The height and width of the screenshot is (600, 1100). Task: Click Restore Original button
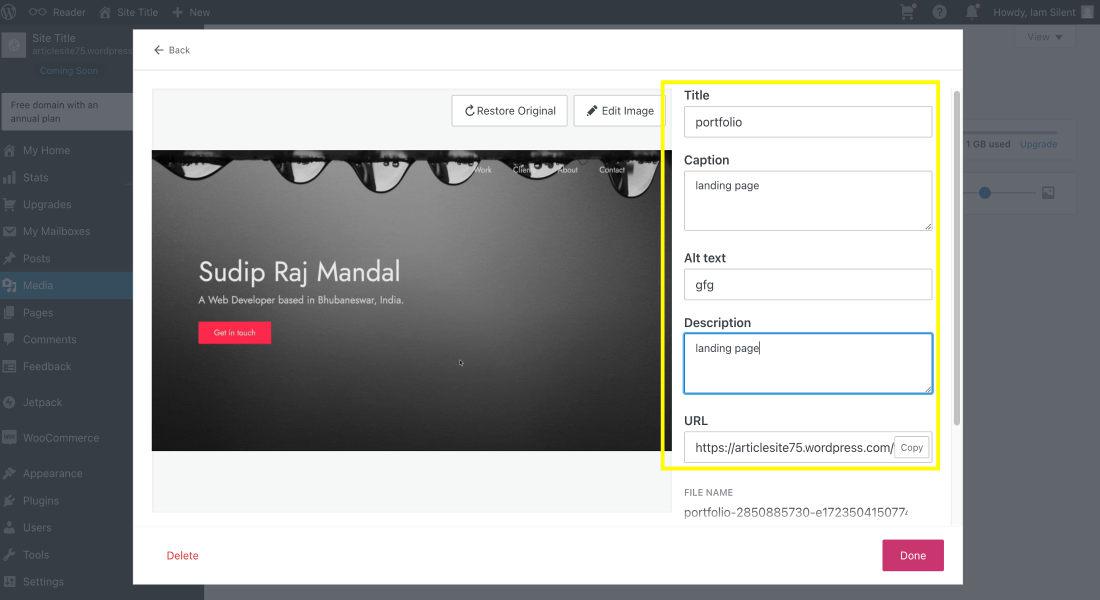pyautogui.click(x=509, y=111)
